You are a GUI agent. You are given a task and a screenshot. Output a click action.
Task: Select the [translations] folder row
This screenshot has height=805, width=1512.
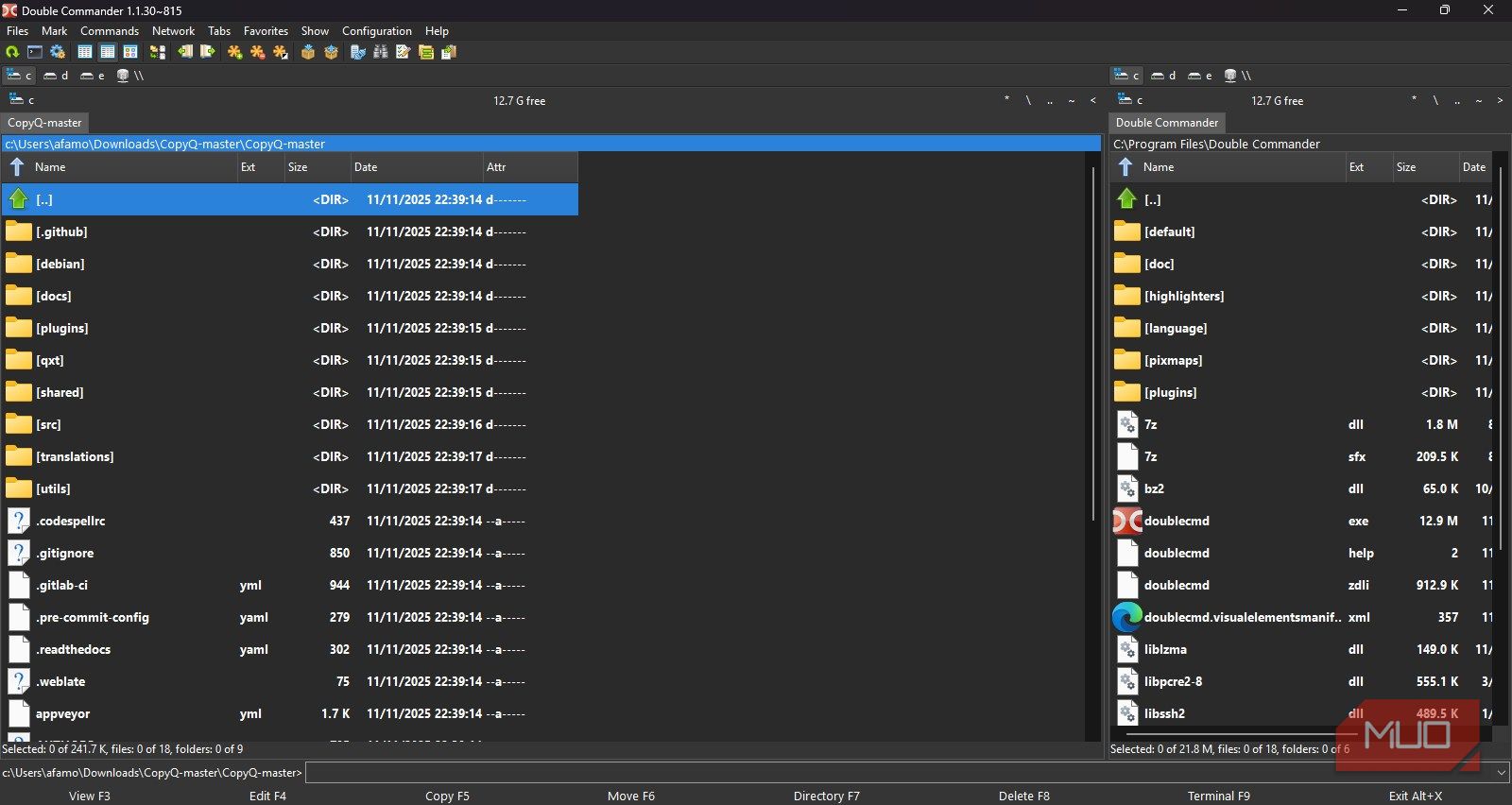289,456
